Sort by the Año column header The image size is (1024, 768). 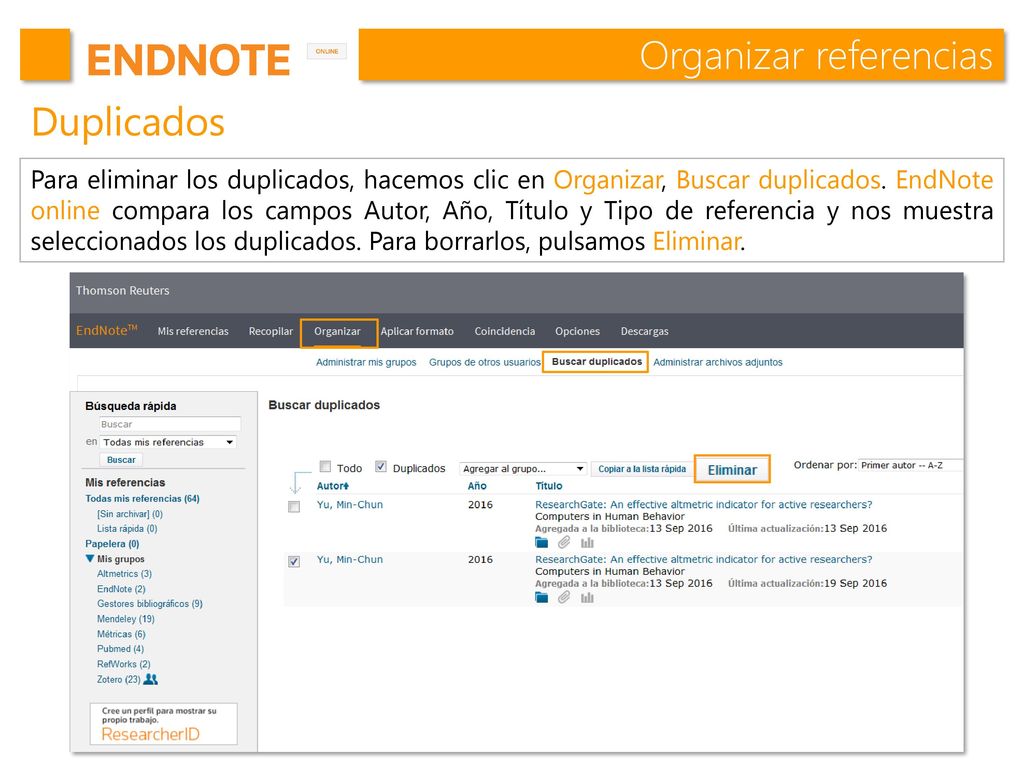coord(477,486)
